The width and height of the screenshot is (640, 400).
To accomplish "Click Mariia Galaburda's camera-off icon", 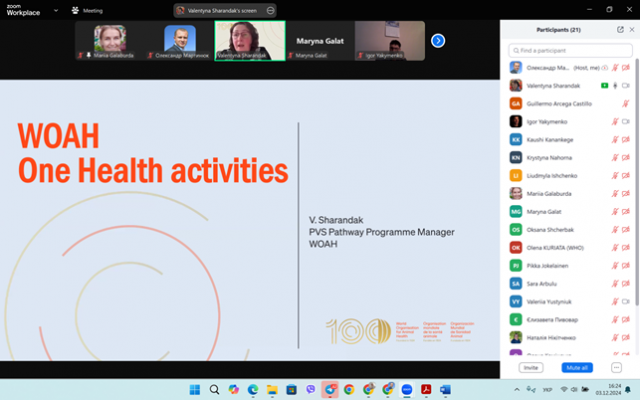I will tap(625, 193).
